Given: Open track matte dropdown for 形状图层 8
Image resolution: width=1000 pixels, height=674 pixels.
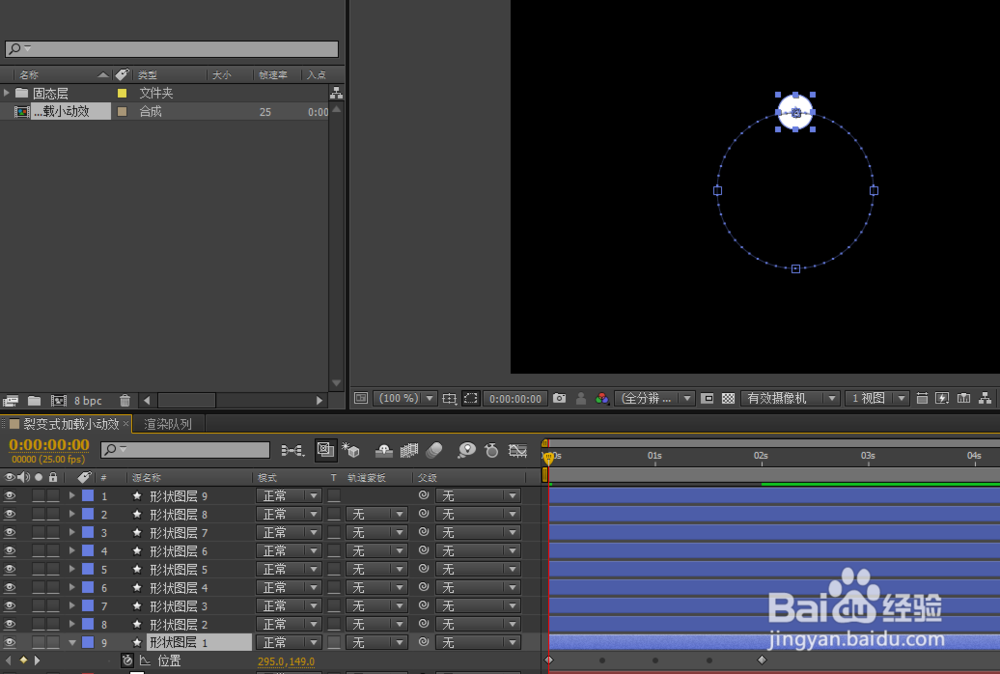Looking at the screenshot, I should tap(376, 514).
